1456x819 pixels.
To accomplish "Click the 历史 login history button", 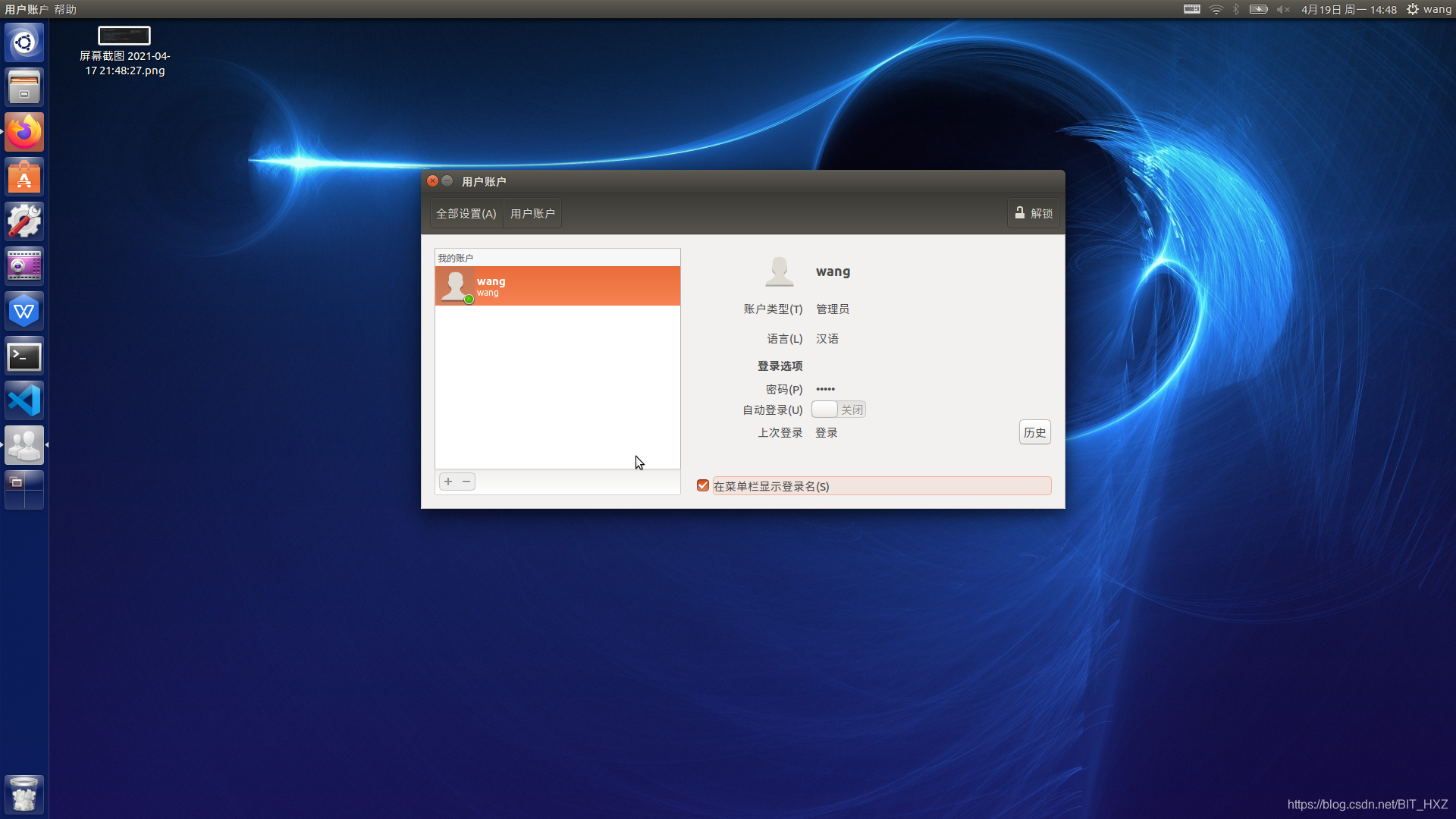I will click(1034, 432).
